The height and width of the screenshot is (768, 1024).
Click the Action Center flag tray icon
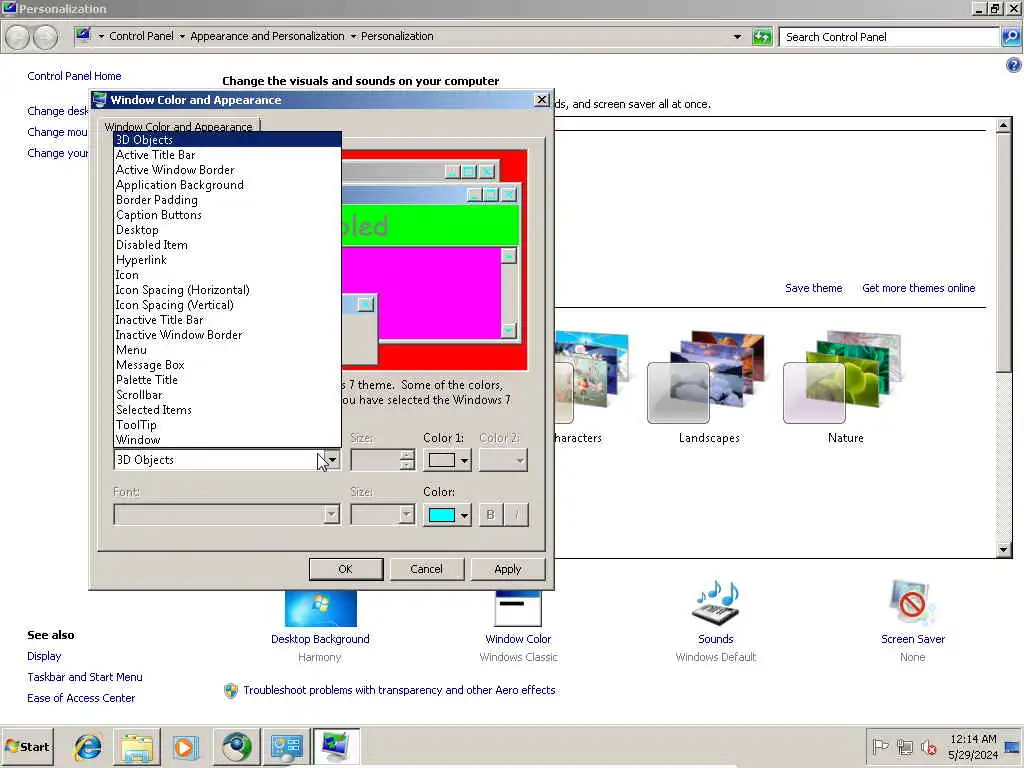click(x=880, y=746)
